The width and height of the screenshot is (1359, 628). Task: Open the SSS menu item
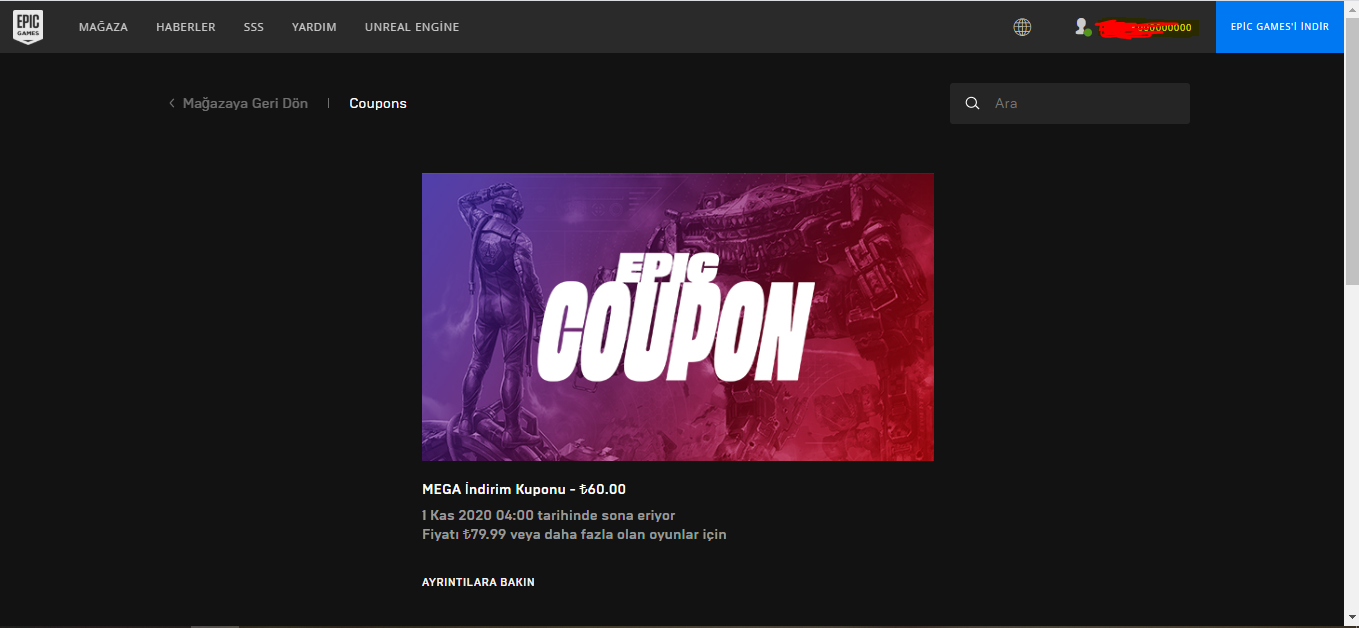(x=254, y=27)
